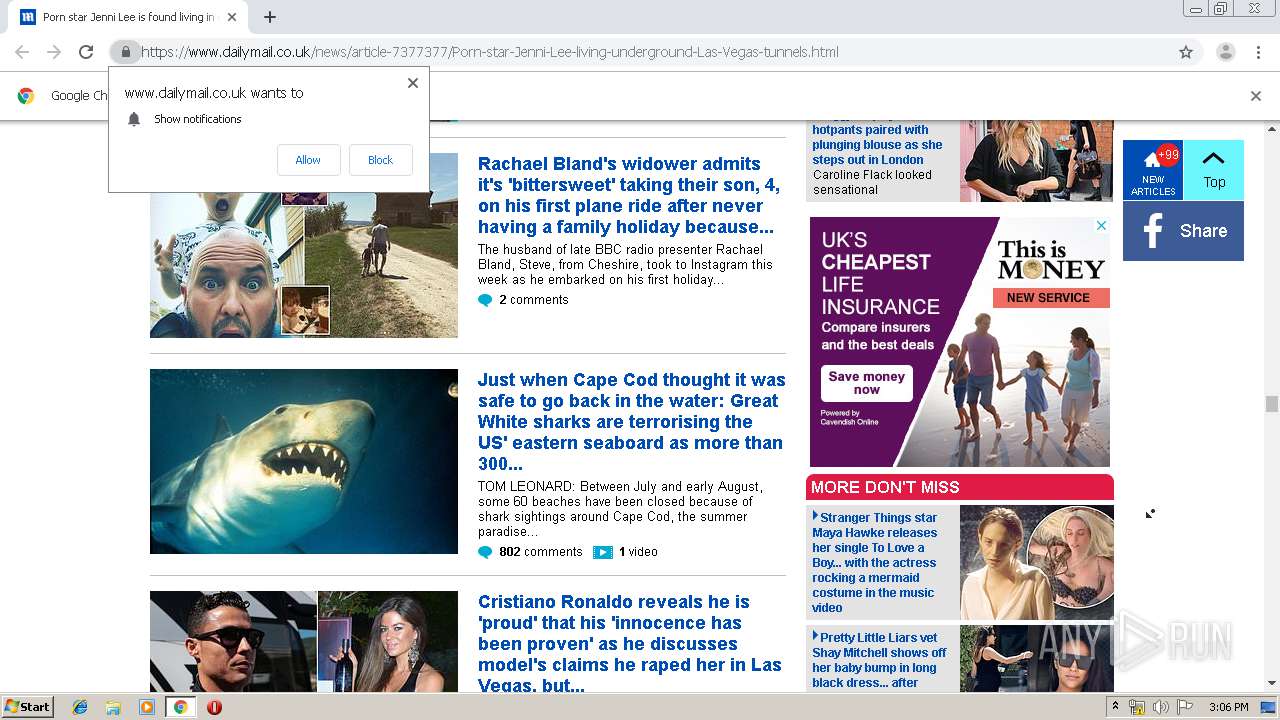Open the Windows Start menu

[x=27, y=707]
